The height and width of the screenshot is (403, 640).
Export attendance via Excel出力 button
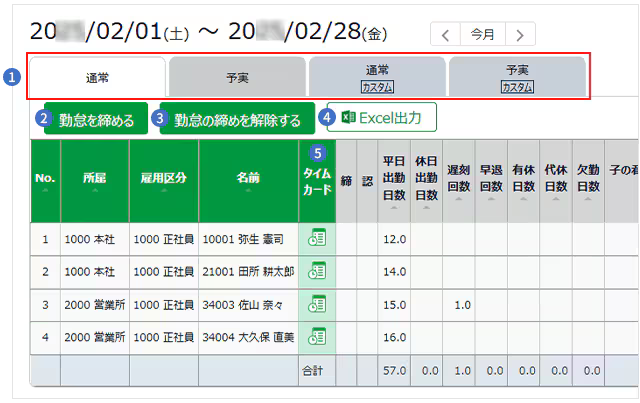pyautogui.click(x=381, y=118)
